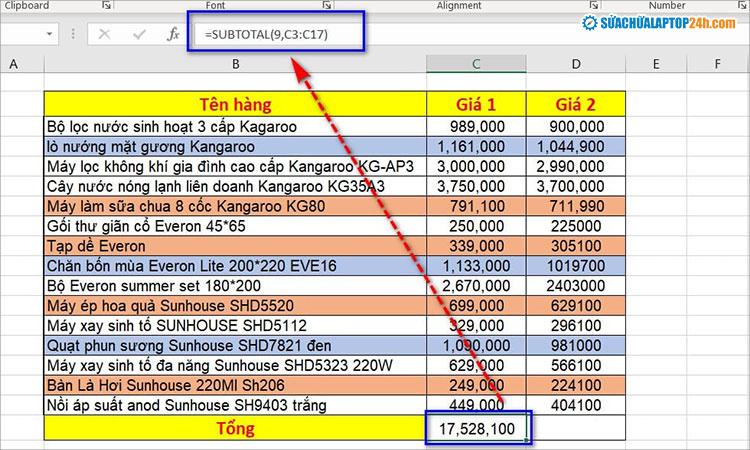The height and width of the screenshot is (450, 750).
Task: Select Giá 2 value 711,990
Action: point(576,206)
